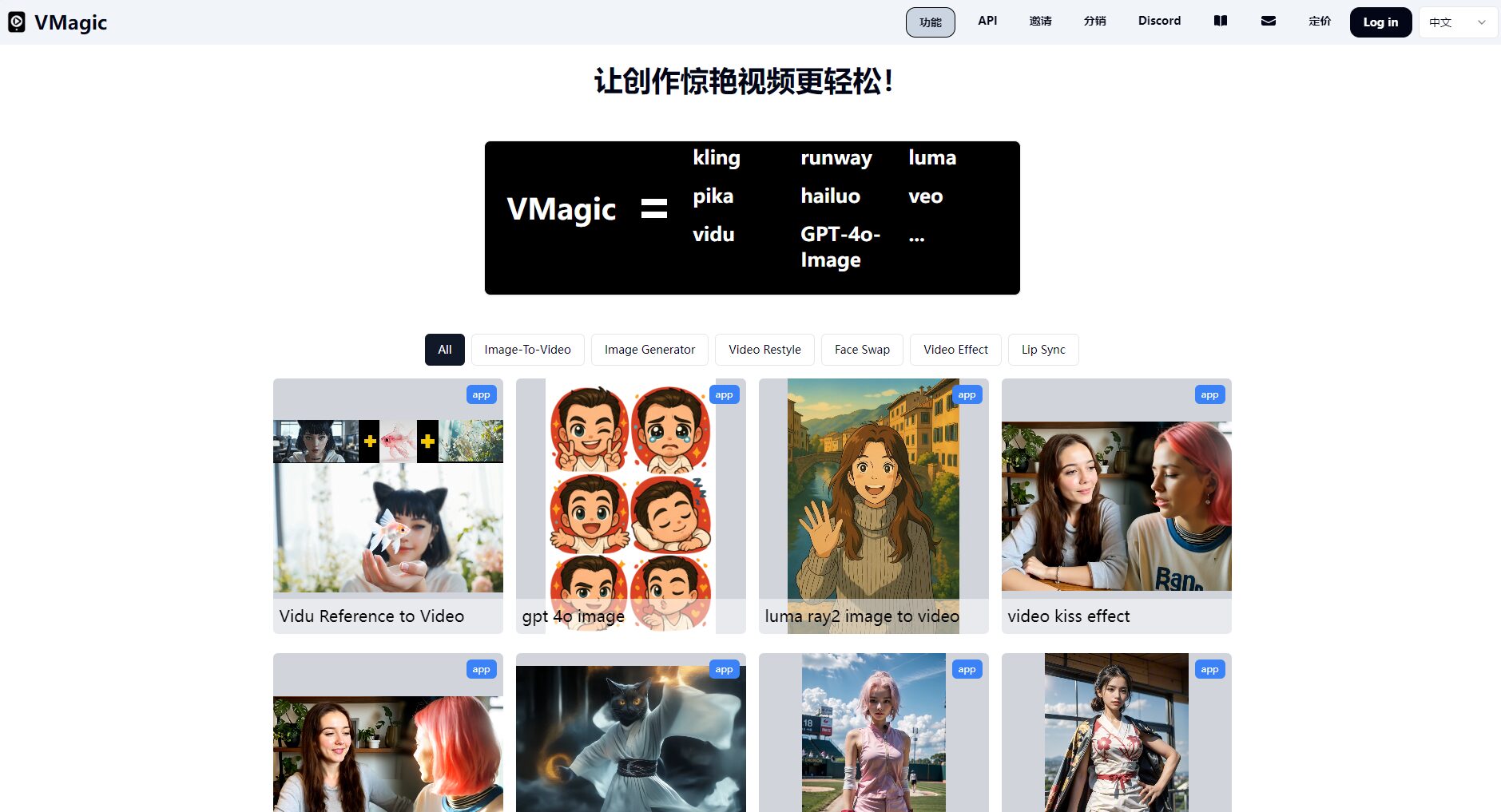Click the VMagic brand name text
1501x812 pixels.
pyautogui.click(x=70, y=22)
